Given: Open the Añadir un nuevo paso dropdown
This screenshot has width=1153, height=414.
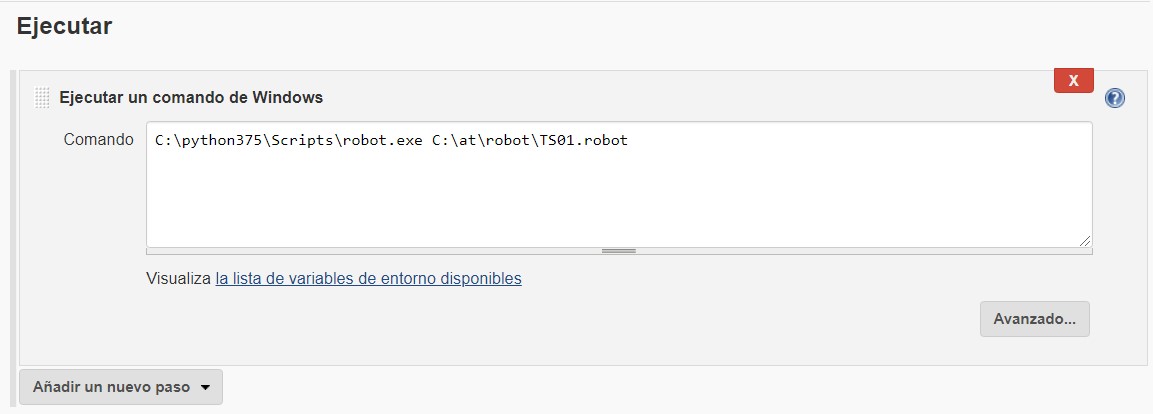Looking at the screenshot, I should click(x=121, y=387).
